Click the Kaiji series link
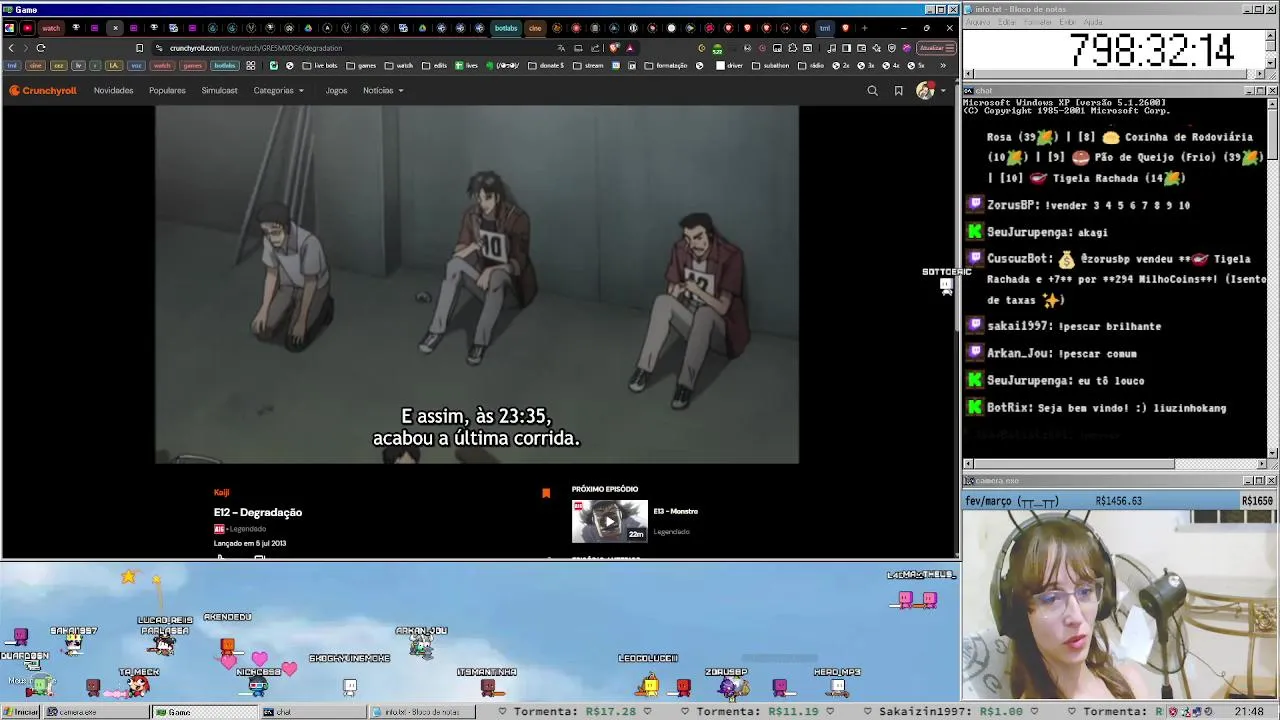This screenshot has width=1280, height=720. (221, 492)
